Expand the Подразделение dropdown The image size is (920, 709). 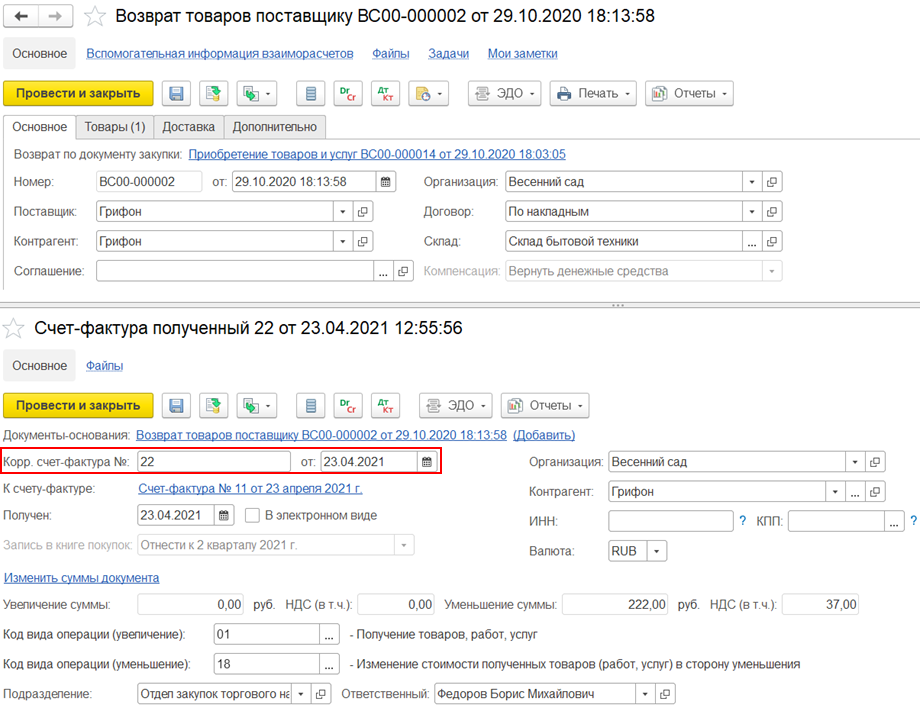click(x=300, y=694)
